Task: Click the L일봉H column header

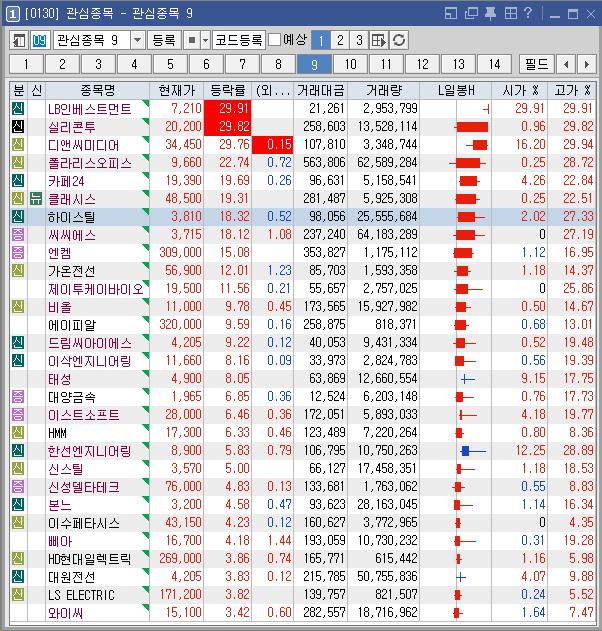Action: [456, 91]
